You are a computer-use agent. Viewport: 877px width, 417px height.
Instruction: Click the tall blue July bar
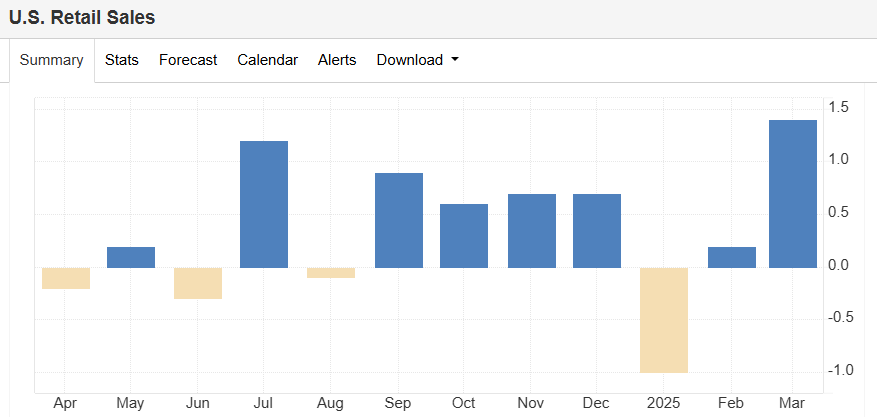[x=264, y=204]
